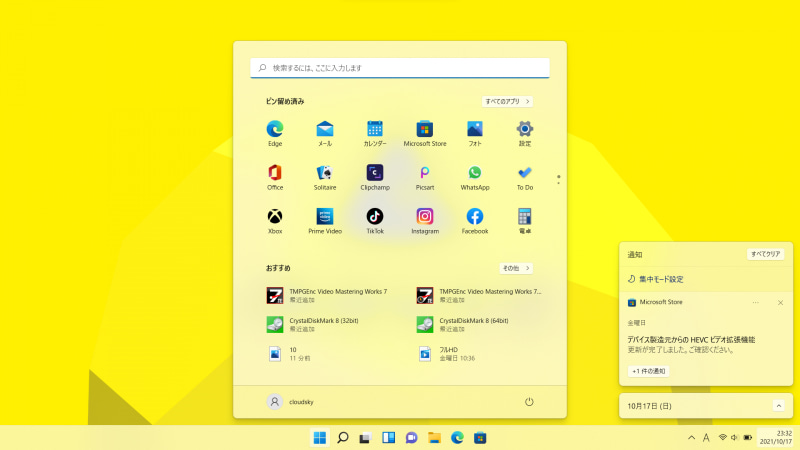Open Prime Video app

pyautogui.click(x=324, y=221)
